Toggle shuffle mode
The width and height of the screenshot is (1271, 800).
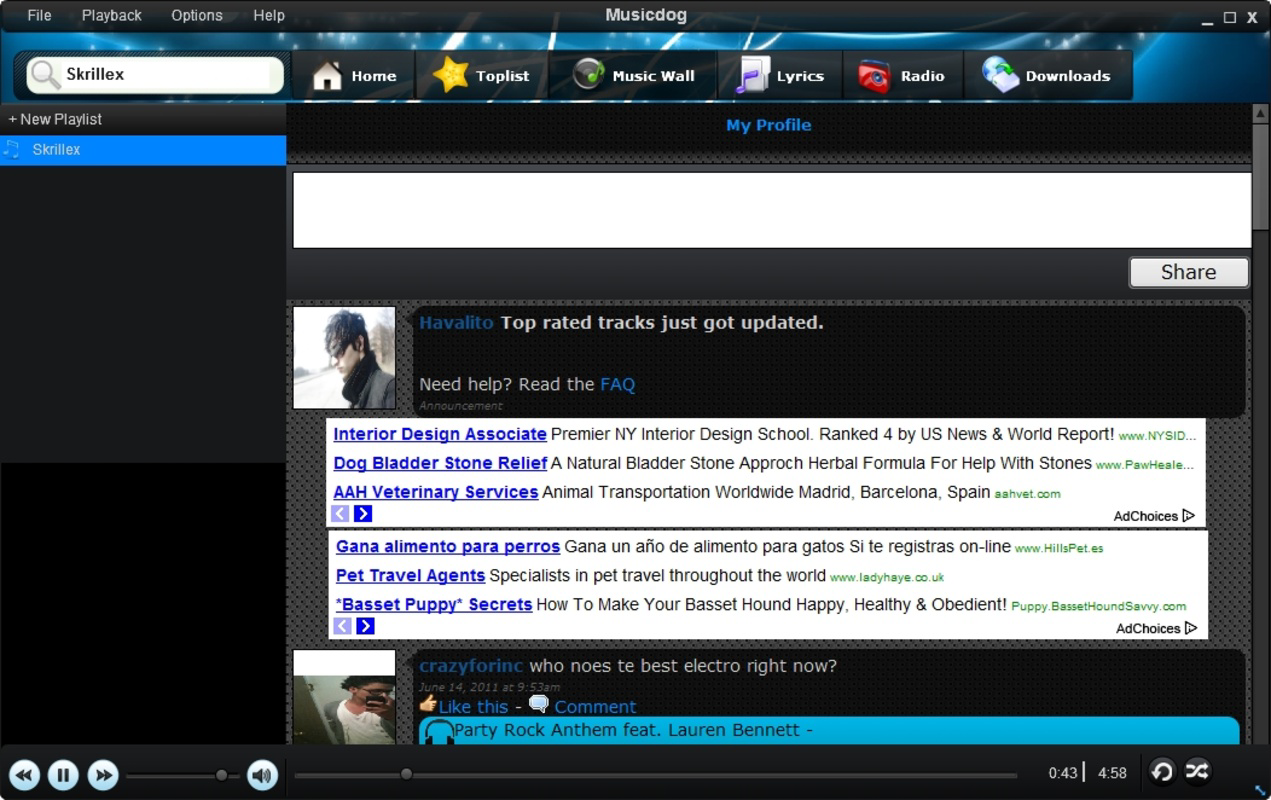coord(1197,771)
